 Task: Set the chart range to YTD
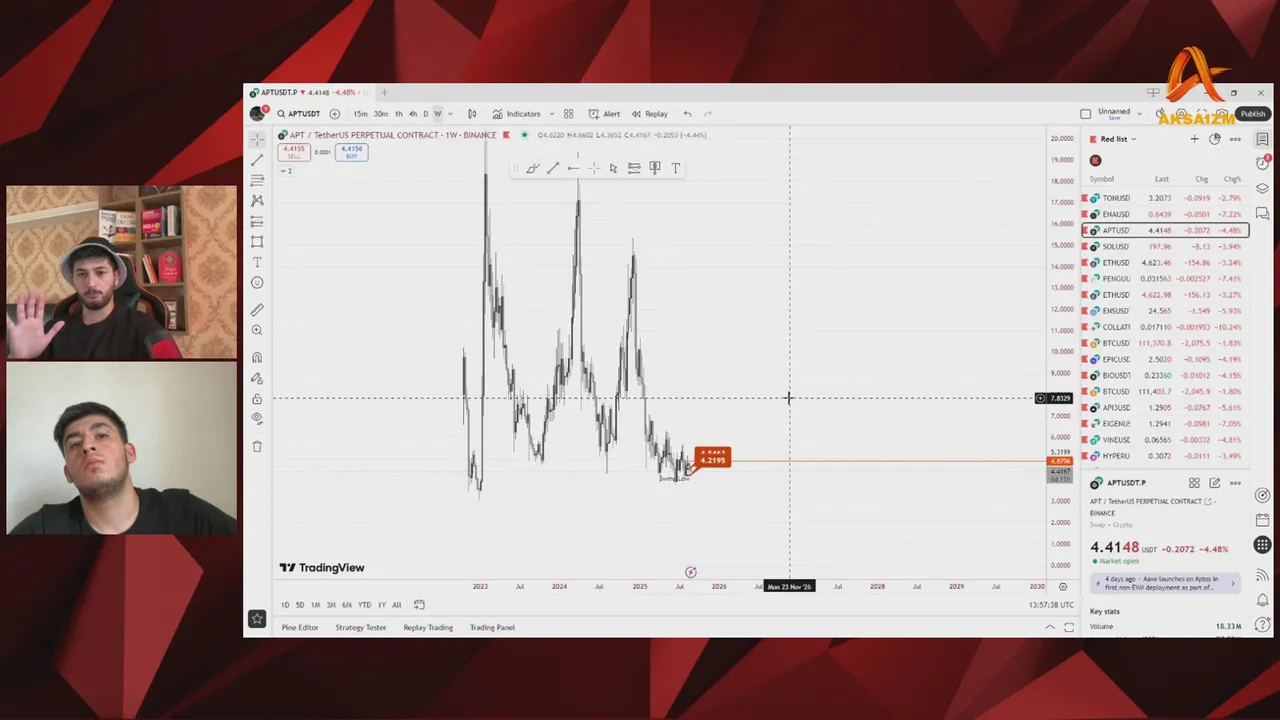coord(364,605)
